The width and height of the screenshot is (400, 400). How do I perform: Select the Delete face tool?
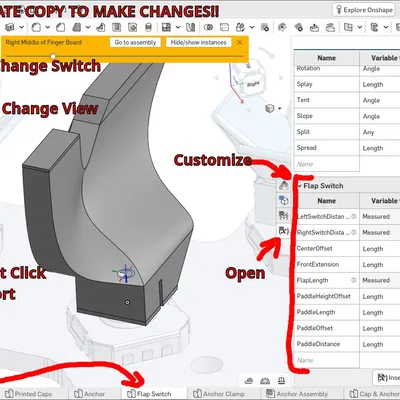coord(298,27)
